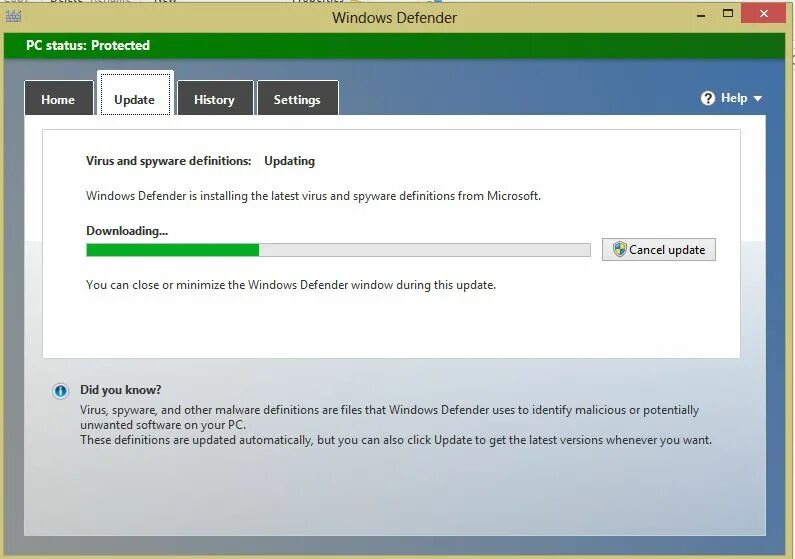Click the 'Did you know?' heading
Image resolution: width=795 pixels, height=559 pixels.
click(121, 390)
